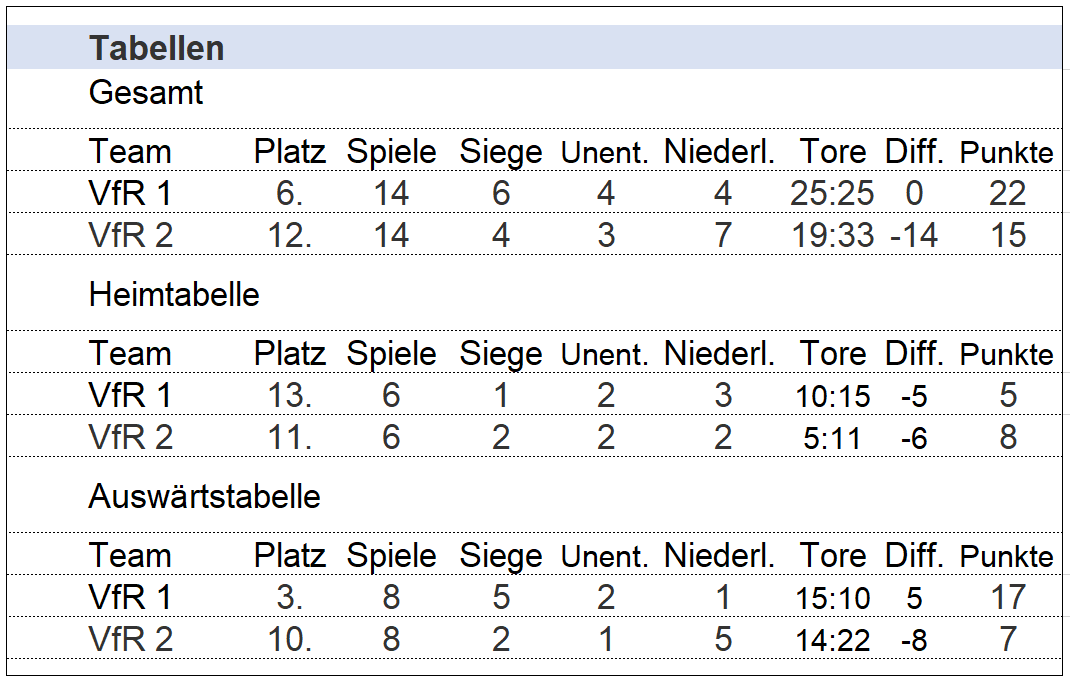
Task: Select the 25:25 Tore cell
Action: coord(832,193)
